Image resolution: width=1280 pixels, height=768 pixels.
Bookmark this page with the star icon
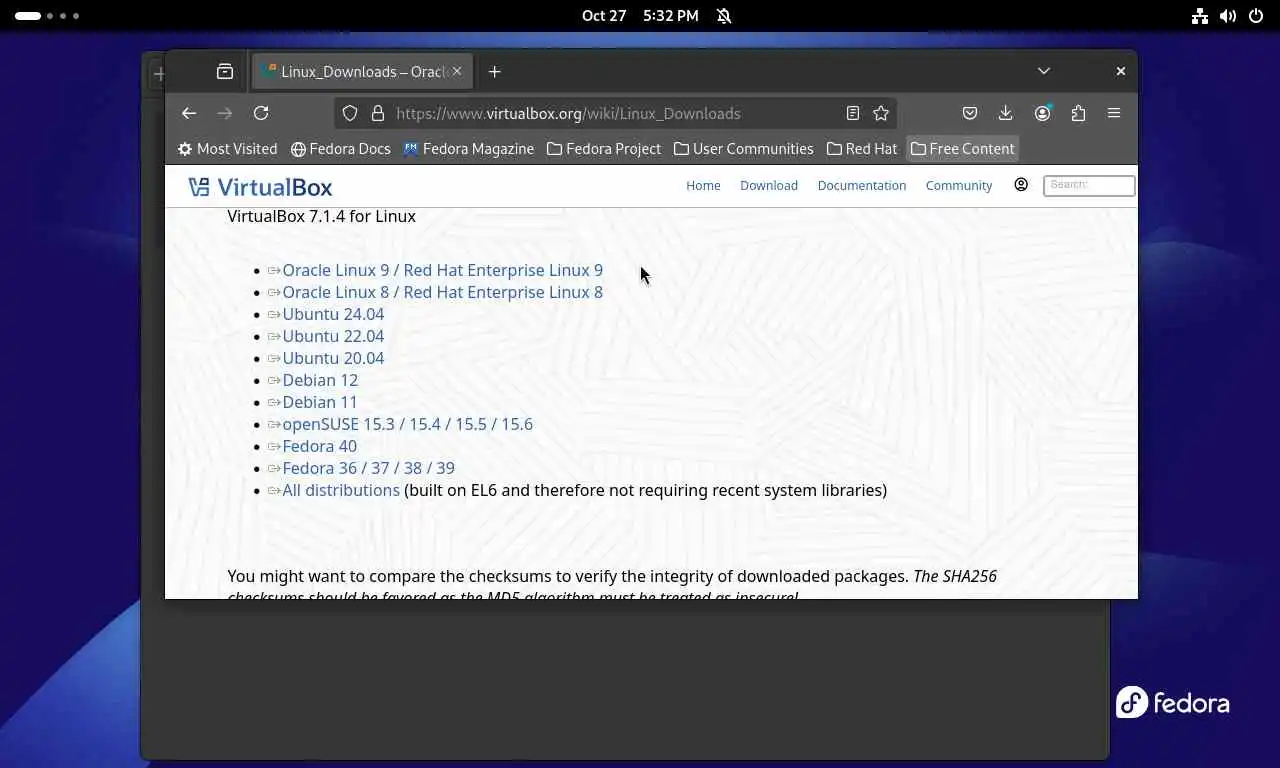click(881, 113)
